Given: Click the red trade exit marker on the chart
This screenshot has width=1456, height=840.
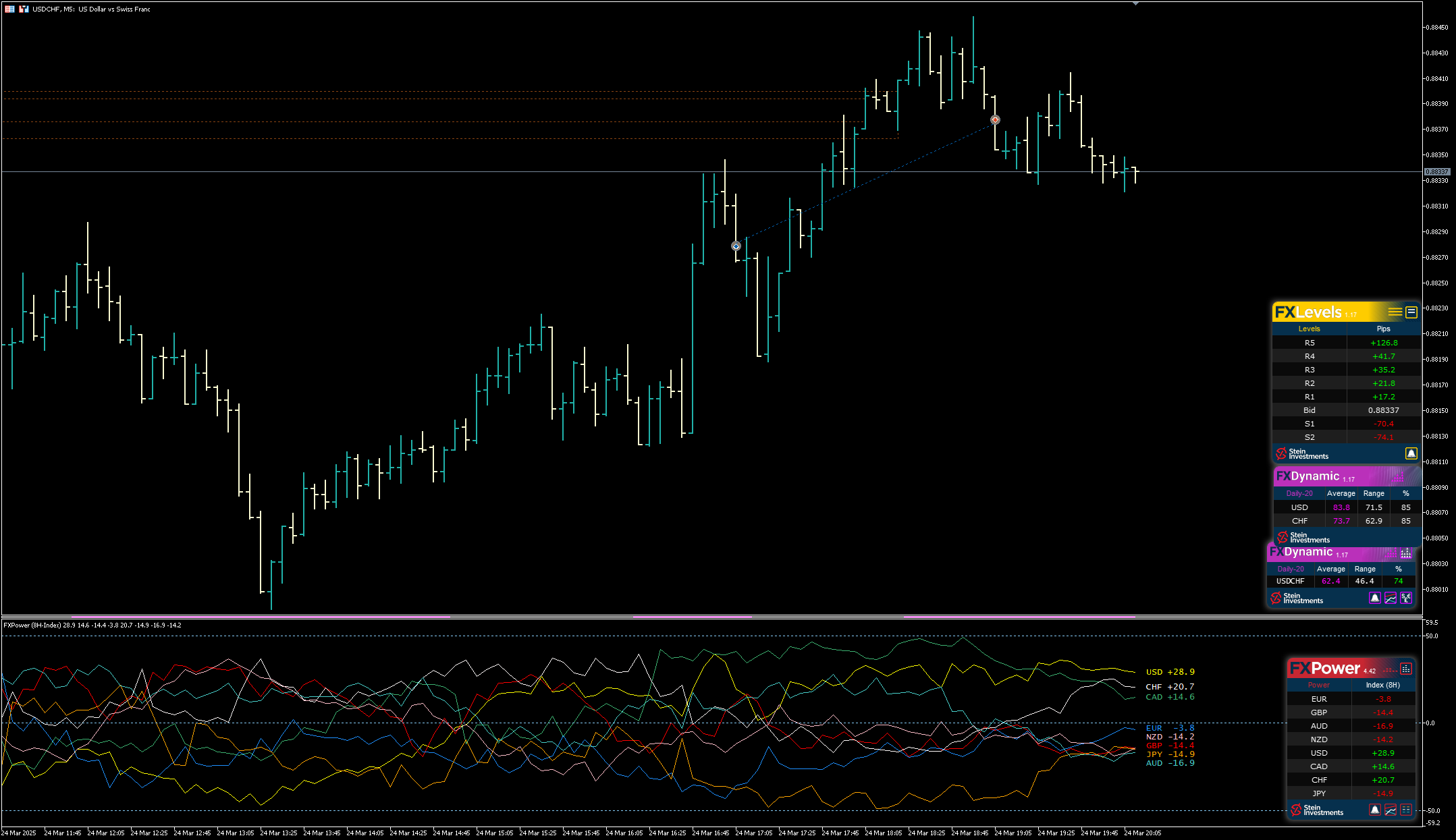Looking at the screenshot, I should 995,120.
